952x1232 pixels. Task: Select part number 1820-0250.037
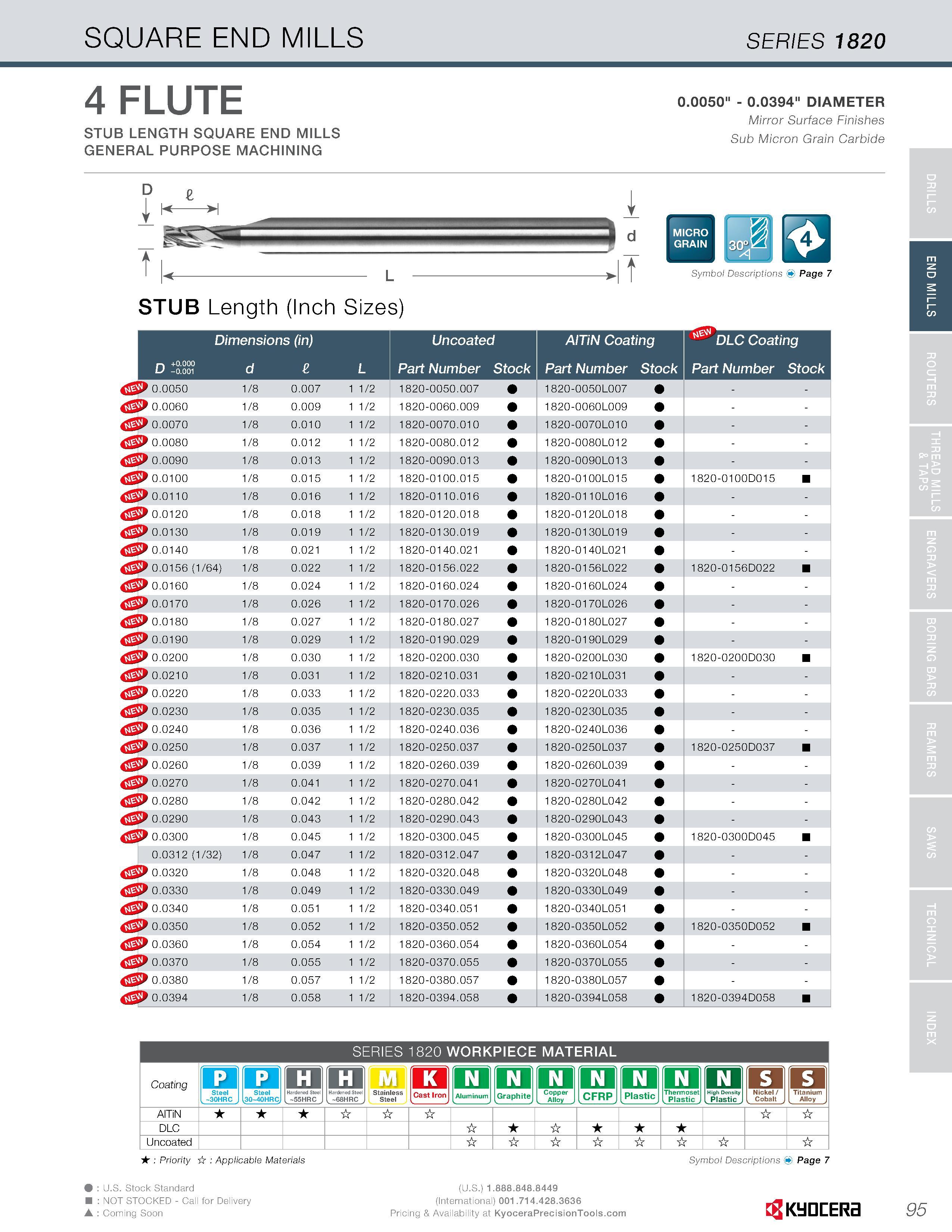click(439, 747)
